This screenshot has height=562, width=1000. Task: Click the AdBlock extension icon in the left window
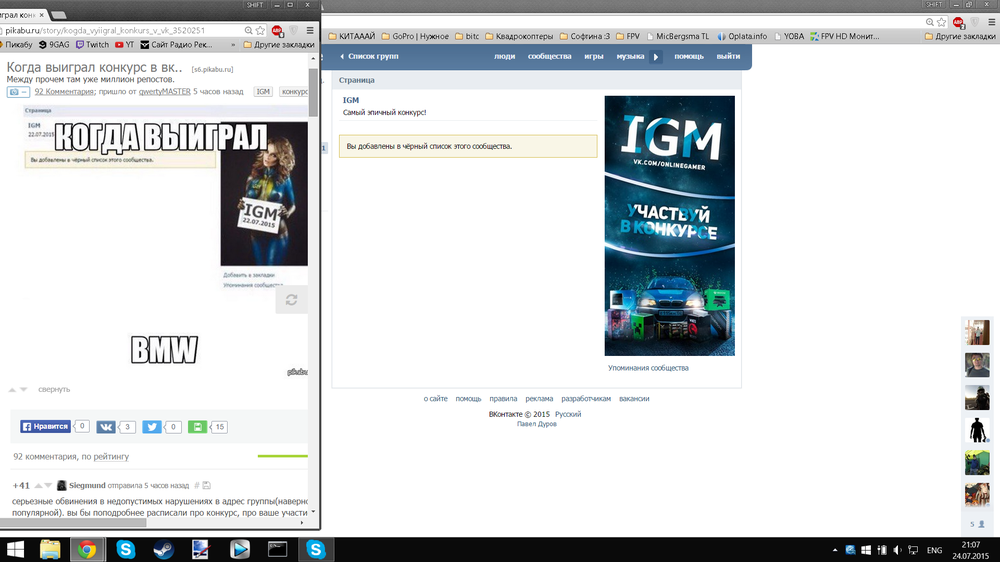(x=276, y=30)
